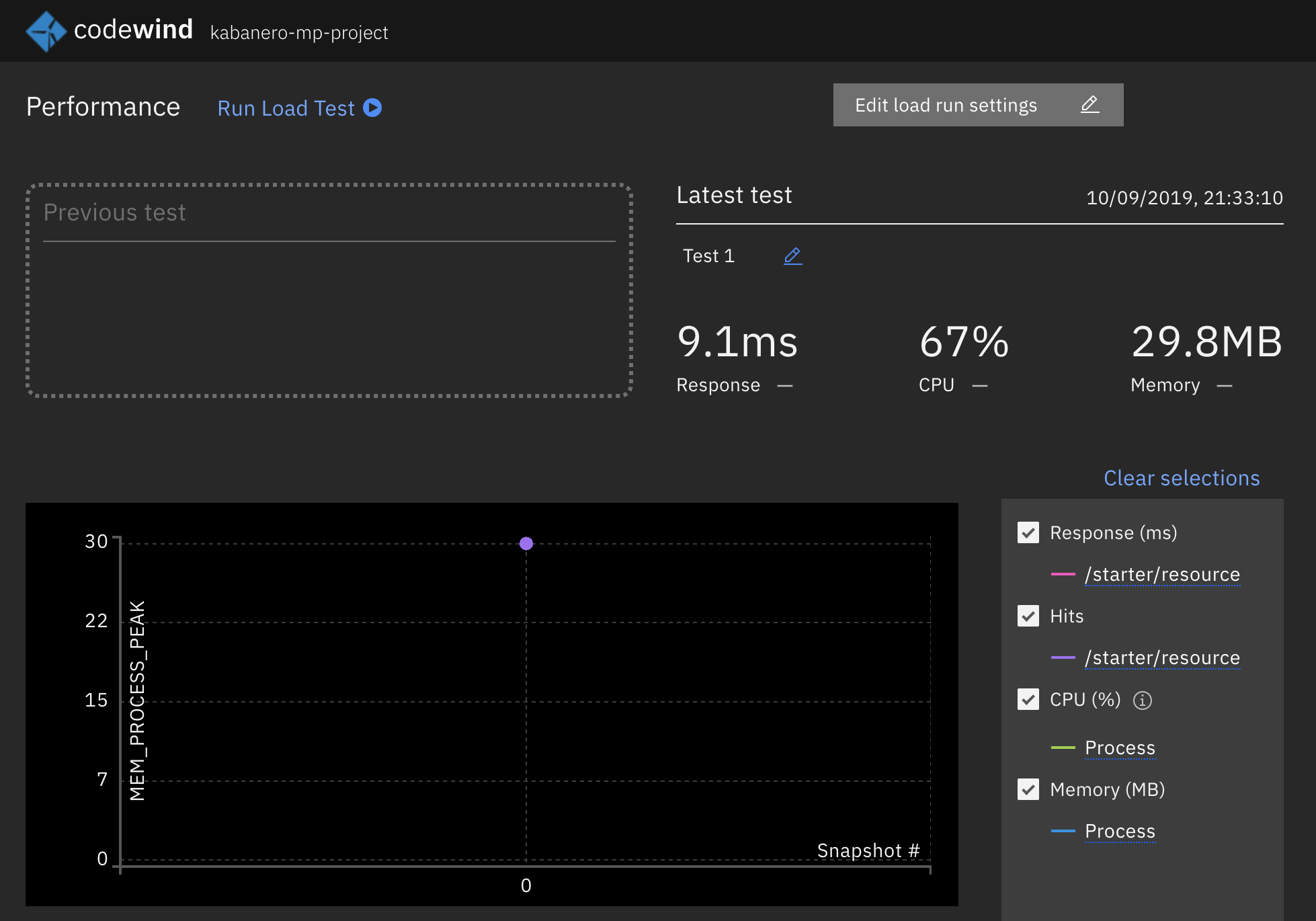
Task: Click the kabanero-mp-project name in header
Action: (x=299, y=32)
